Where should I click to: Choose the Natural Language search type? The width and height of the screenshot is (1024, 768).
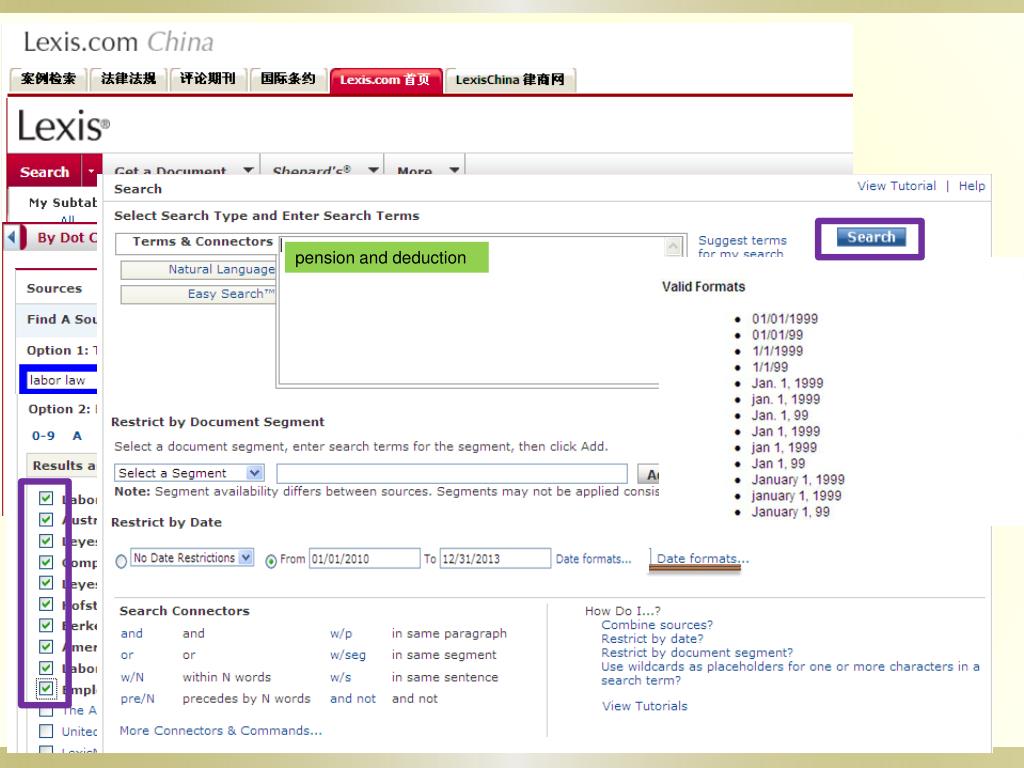click(199, 269)
